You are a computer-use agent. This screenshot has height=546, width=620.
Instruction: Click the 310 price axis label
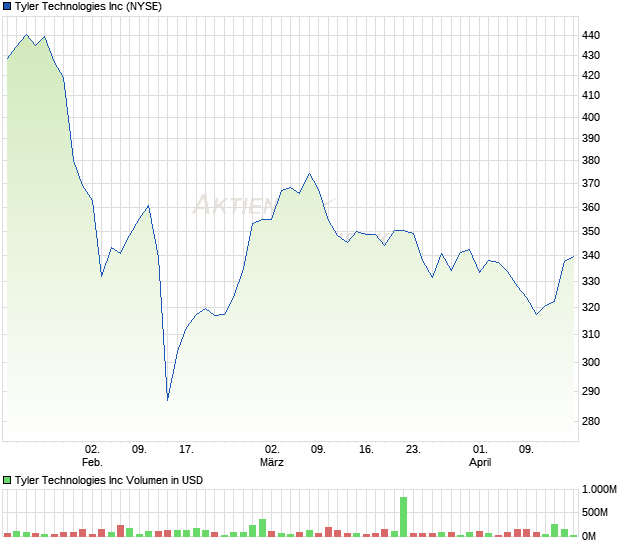591,334
